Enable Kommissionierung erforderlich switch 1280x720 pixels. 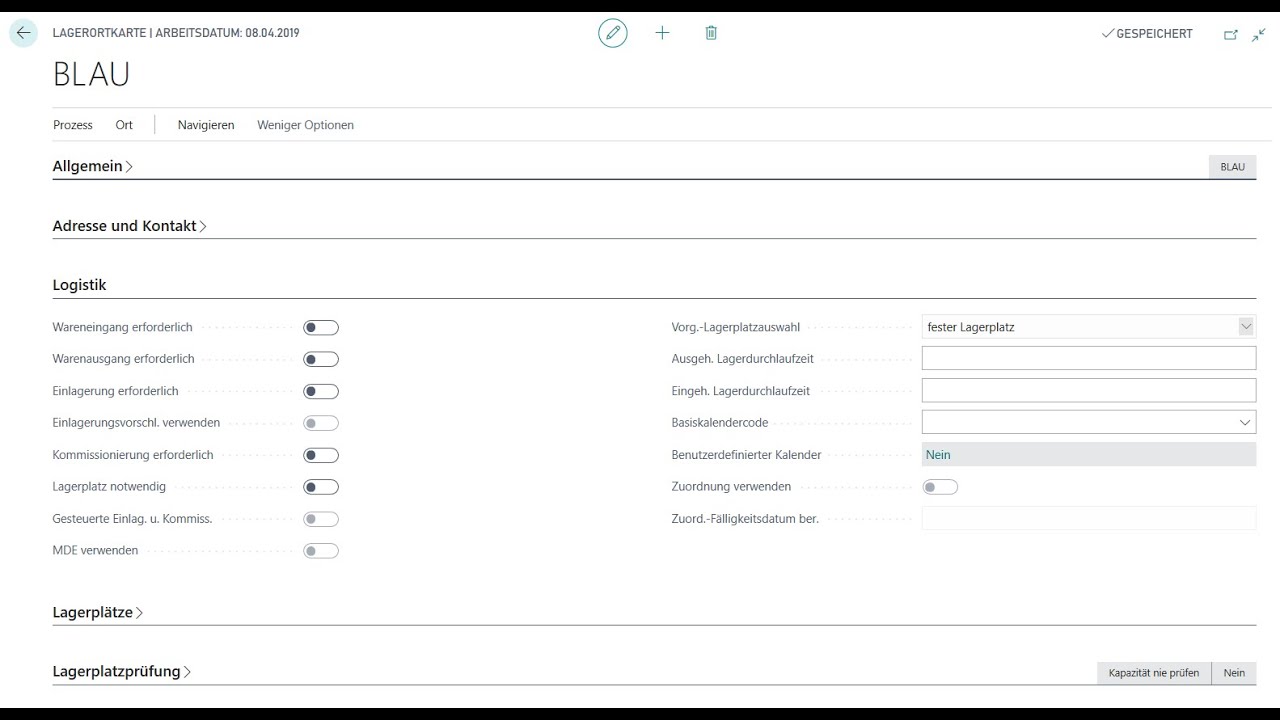pyautogui.click(x=321, y=455)
